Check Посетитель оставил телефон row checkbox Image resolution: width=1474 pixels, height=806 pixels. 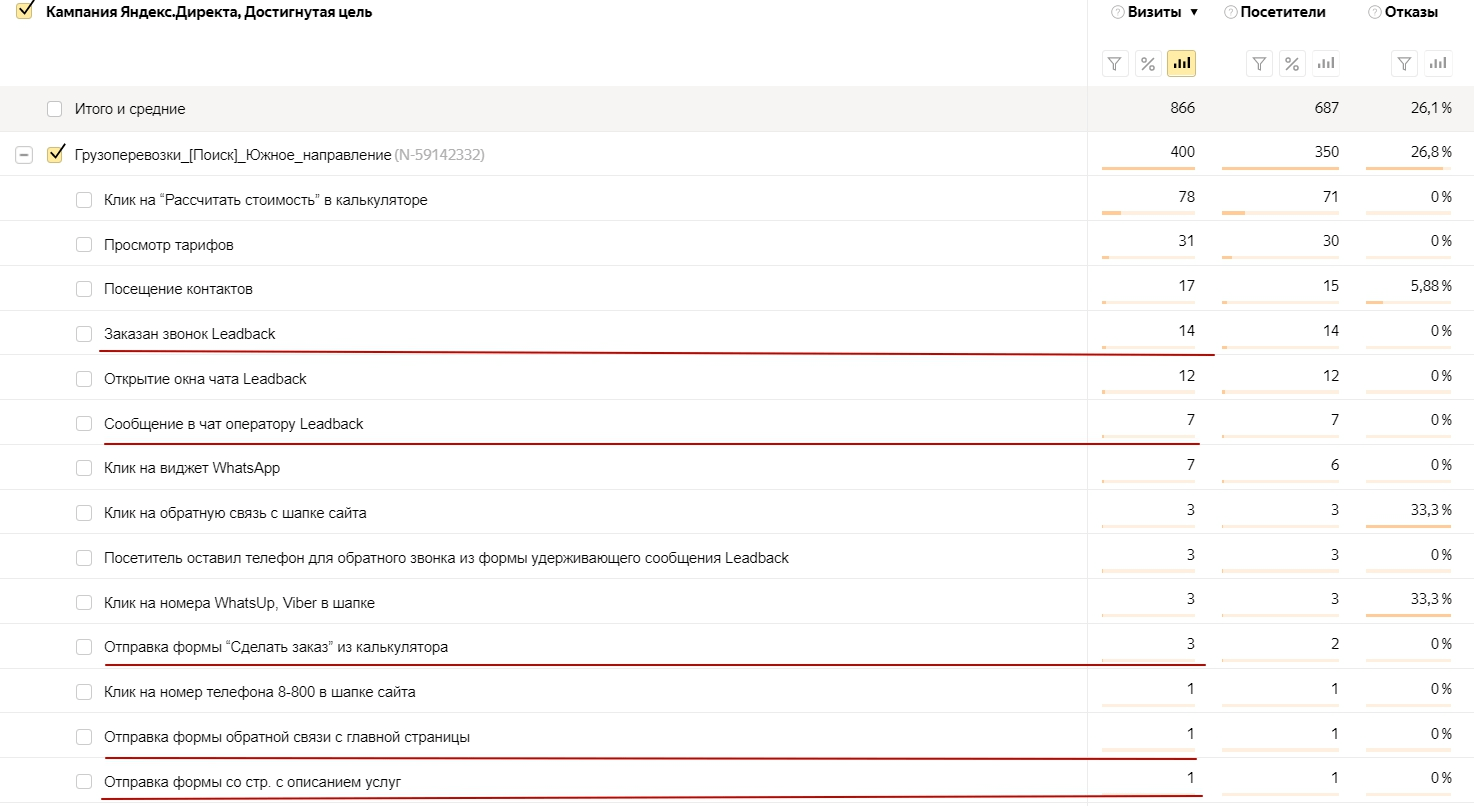click(x=84, y=558)
